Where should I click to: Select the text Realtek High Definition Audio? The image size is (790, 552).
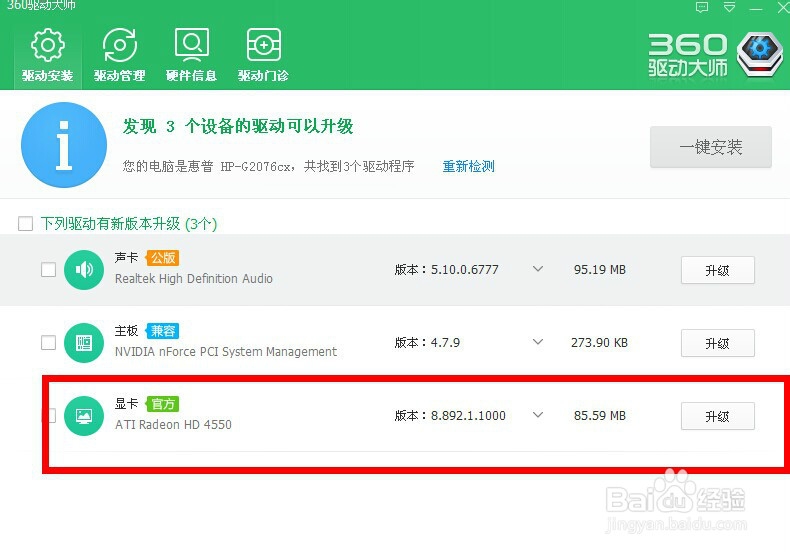[193, 279]
